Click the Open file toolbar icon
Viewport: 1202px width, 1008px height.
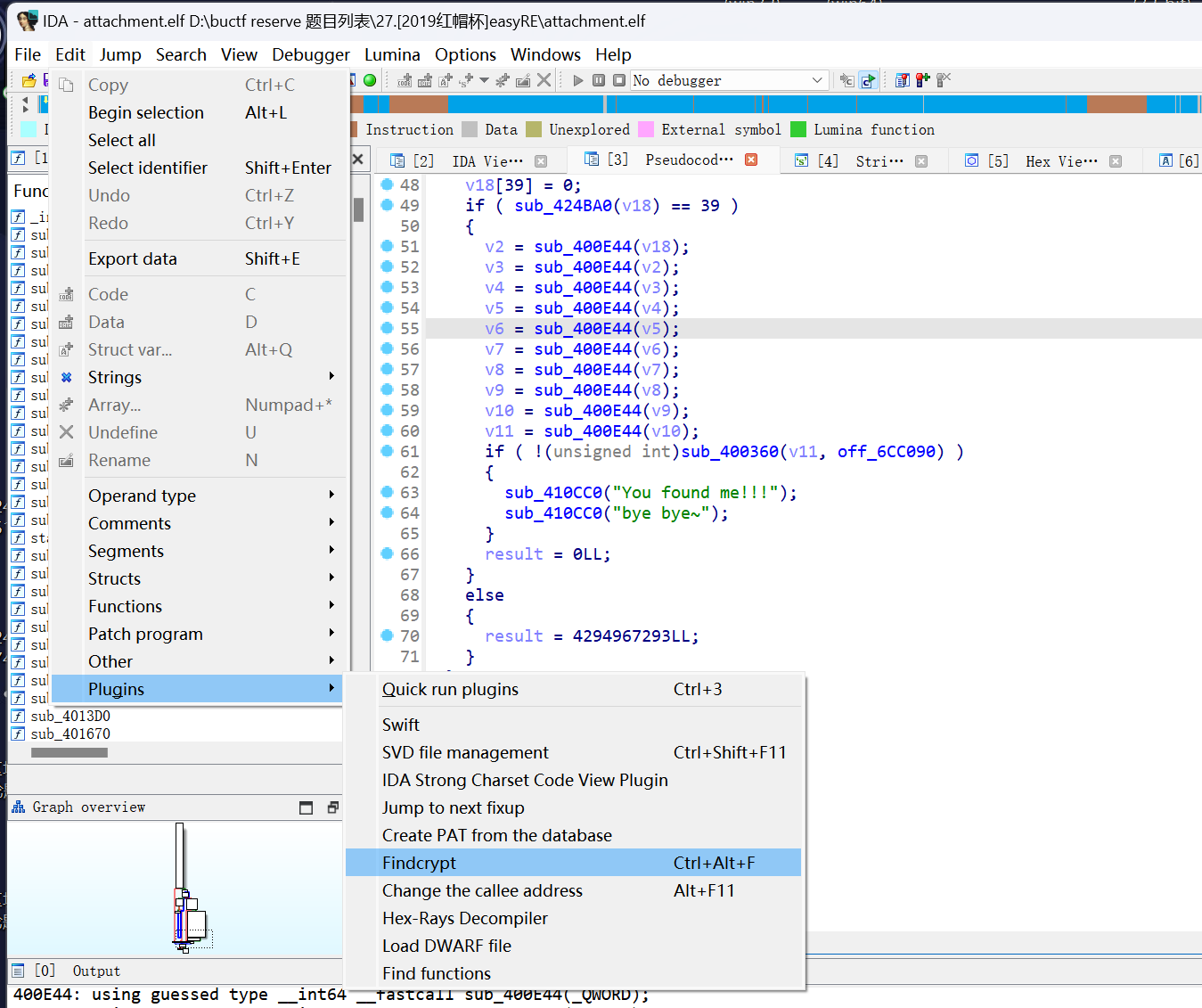tap(29, 80)
